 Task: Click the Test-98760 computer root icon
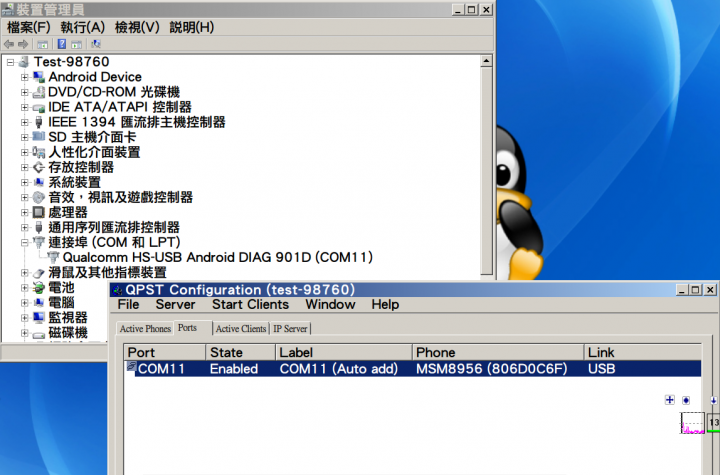(25, 62)
